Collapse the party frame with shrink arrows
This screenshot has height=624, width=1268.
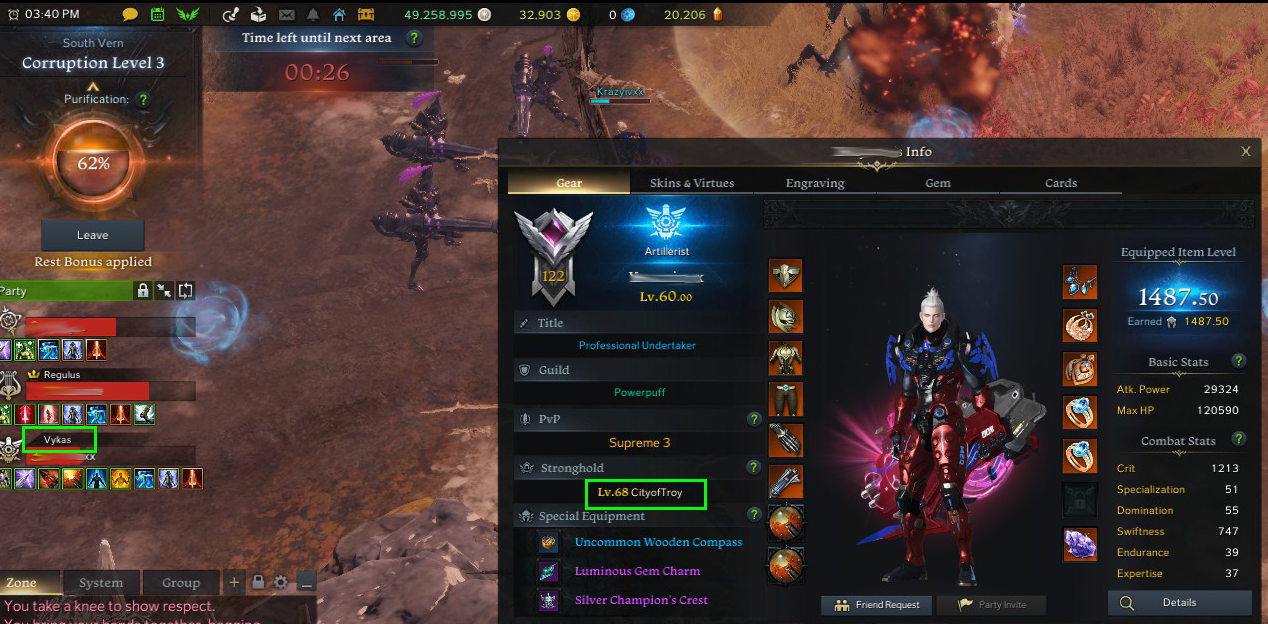click(164, 291)
